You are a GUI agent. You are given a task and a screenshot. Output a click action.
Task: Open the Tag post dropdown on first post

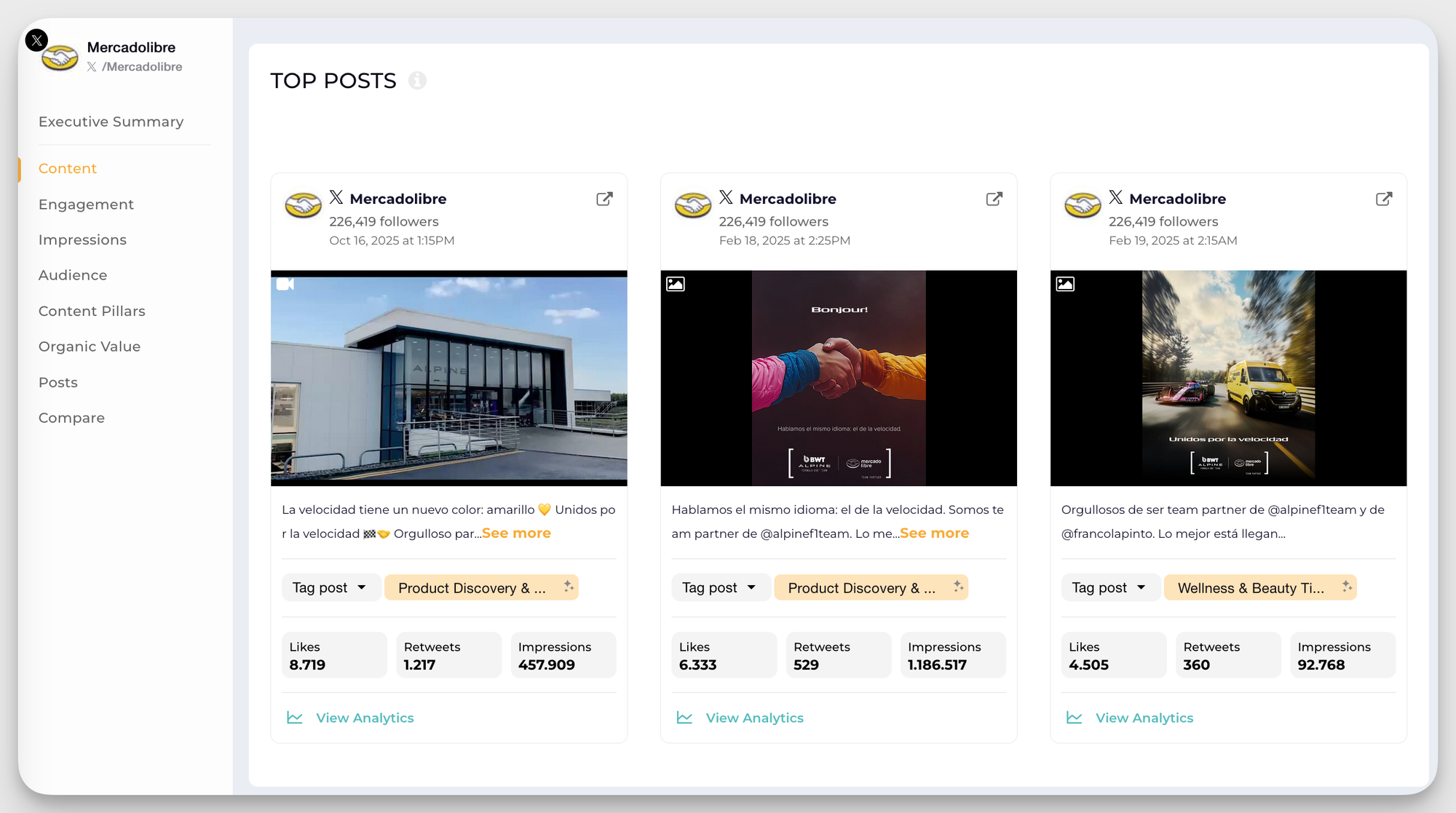[x=331, y=587]
